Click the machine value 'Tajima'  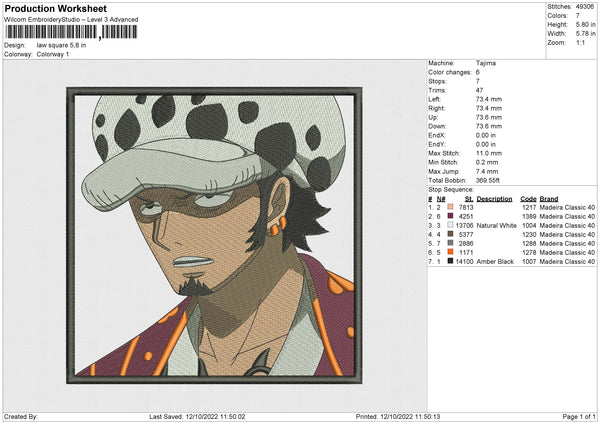tap(486, 63)
